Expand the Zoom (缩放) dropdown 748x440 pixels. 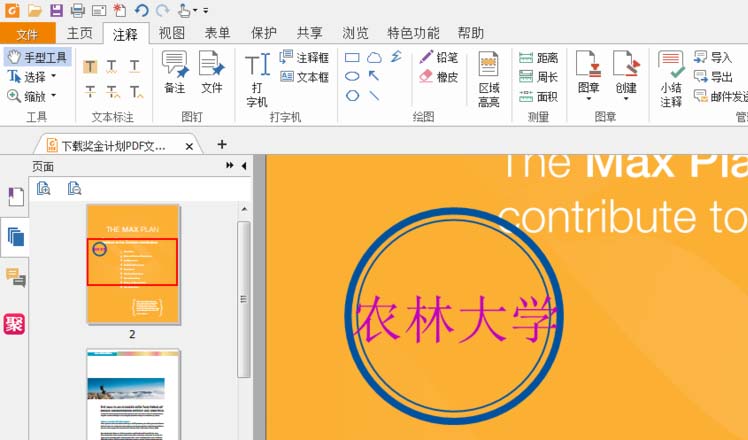53,96
